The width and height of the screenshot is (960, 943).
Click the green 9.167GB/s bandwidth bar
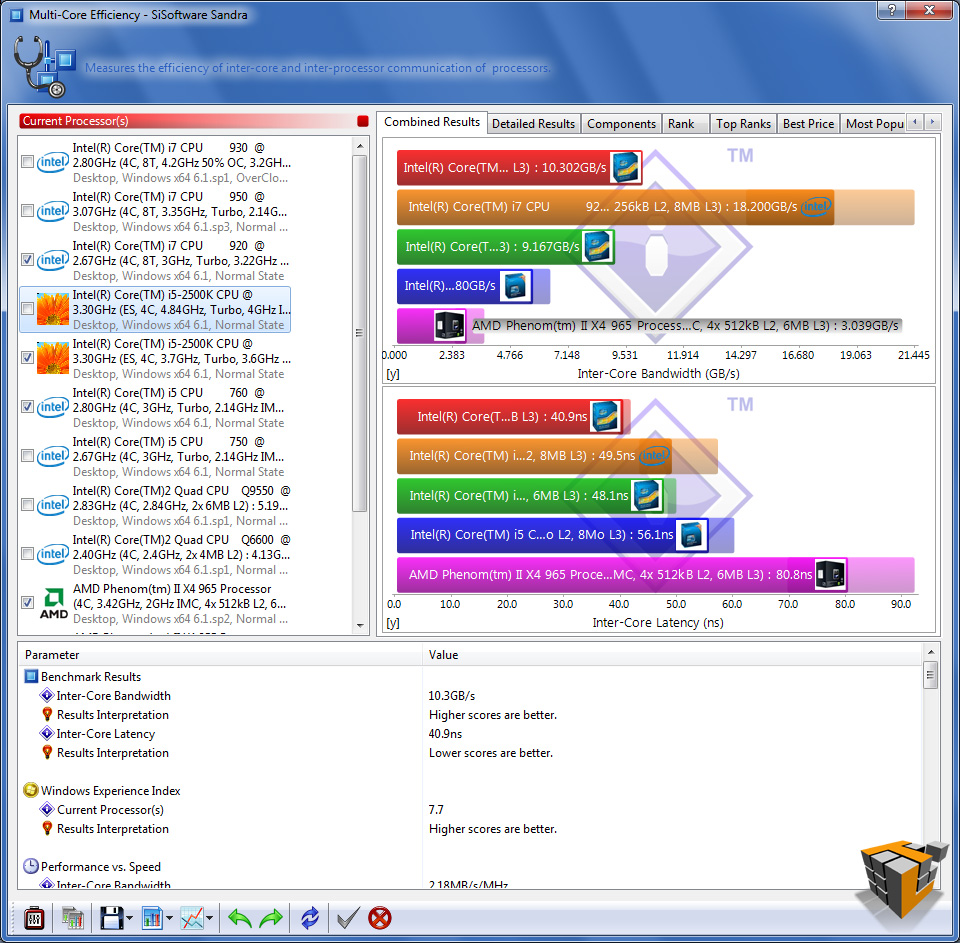[x=505, y=247]
